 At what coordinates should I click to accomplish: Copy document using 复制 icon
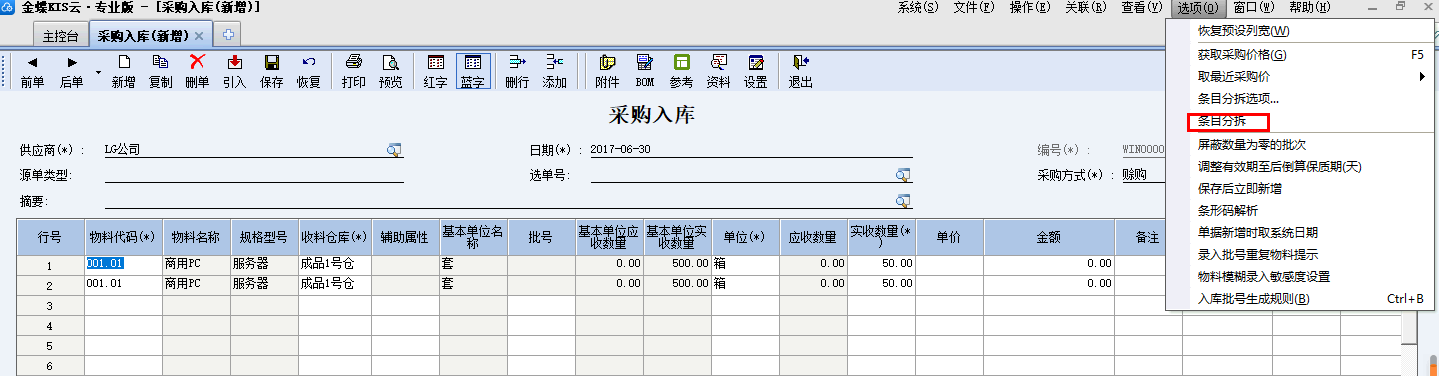click(x=160, y=72)
